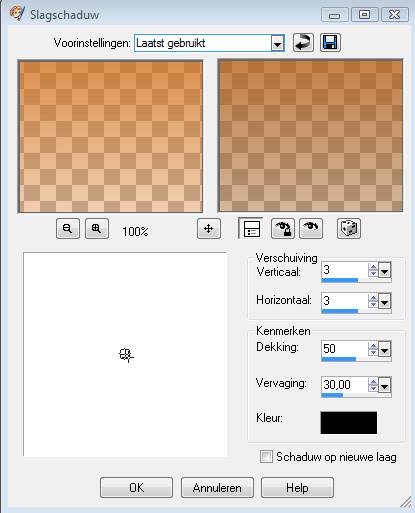
Task: Open the Voorinstellingen preset dropdown
Action: point(277,43)
